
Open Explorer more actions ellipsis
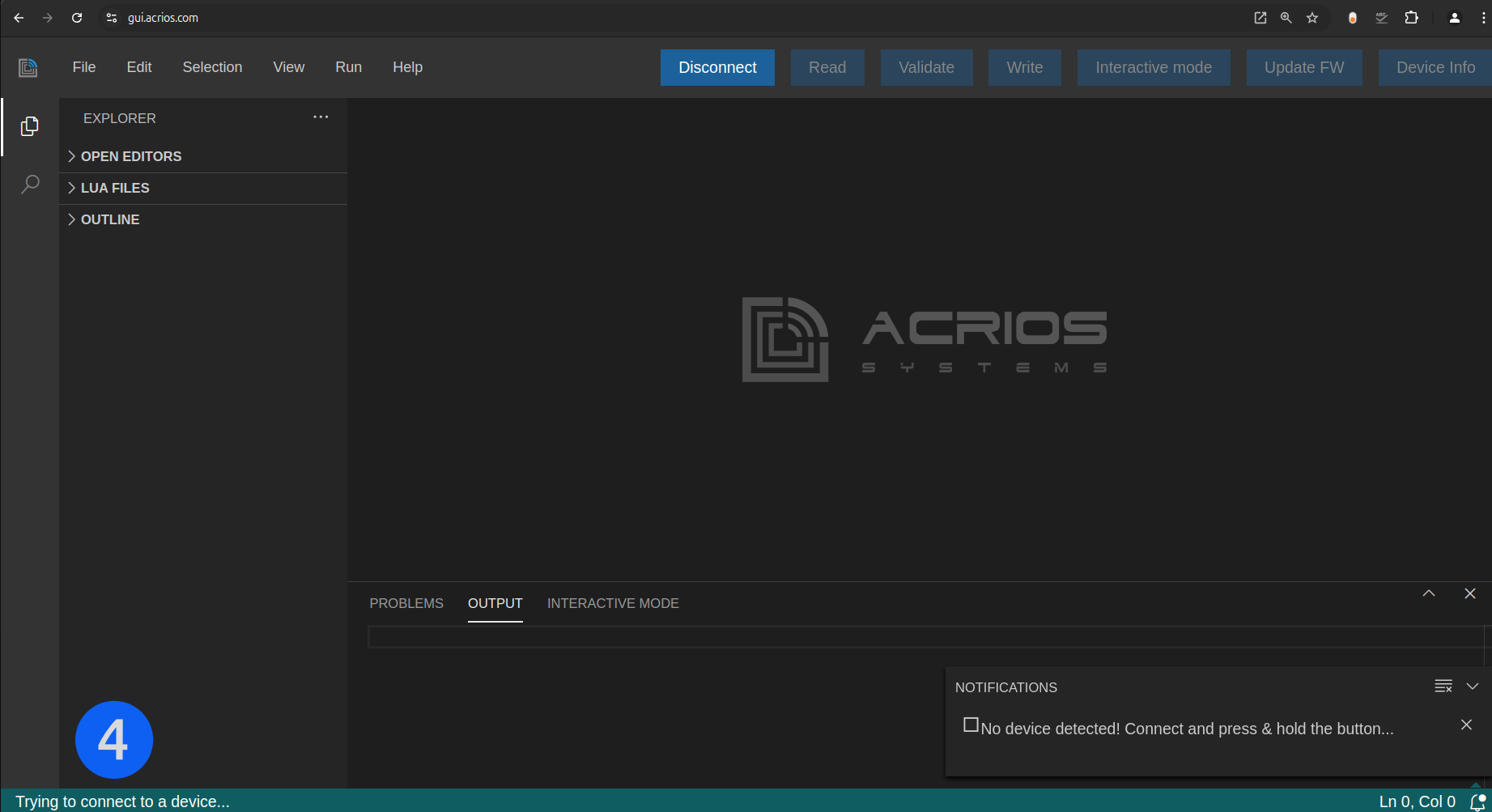(x=321, y=117)
